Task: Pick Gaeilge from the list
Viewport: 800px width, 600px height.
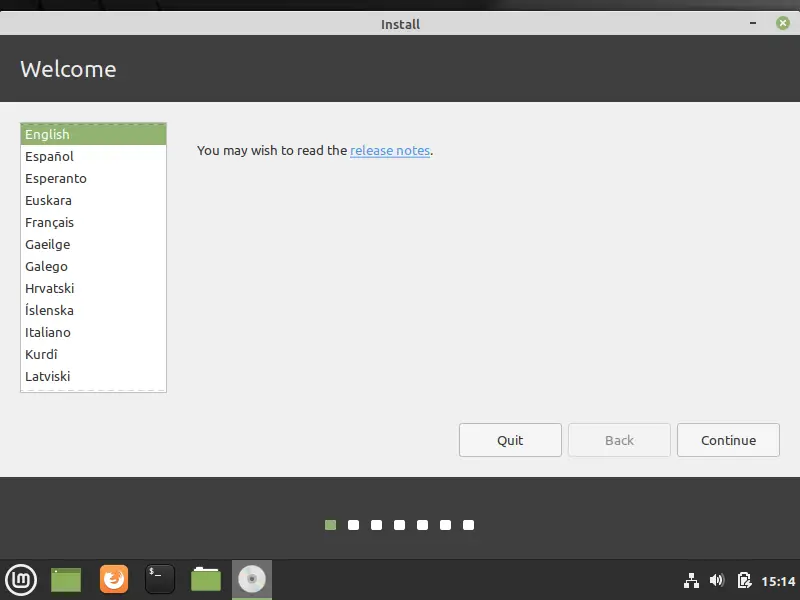Action: pyautogui.click(x=93, y=244)
